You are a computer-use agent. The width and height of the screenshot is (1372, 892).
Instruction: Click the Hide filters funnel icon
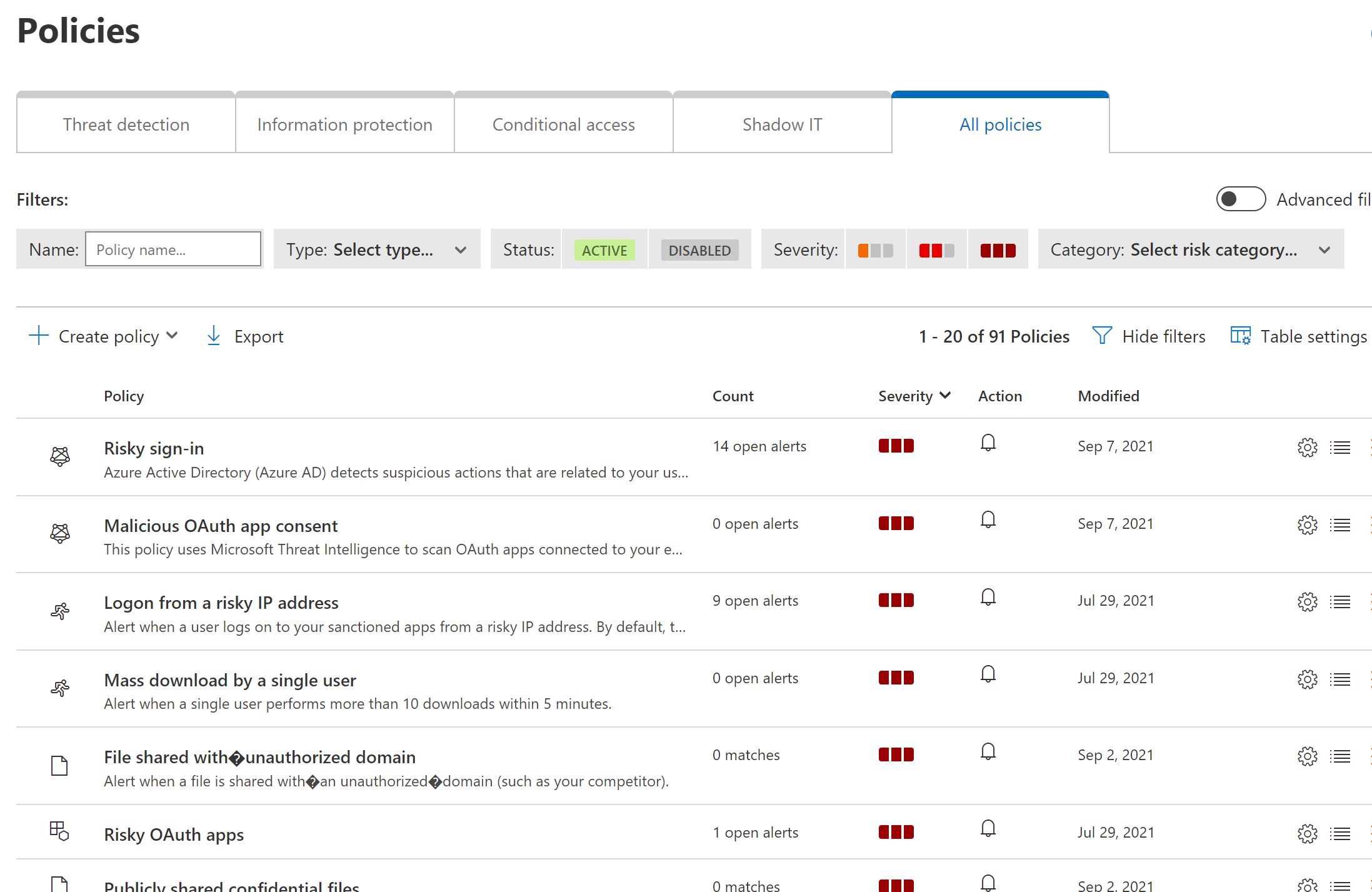[1101, 336]
